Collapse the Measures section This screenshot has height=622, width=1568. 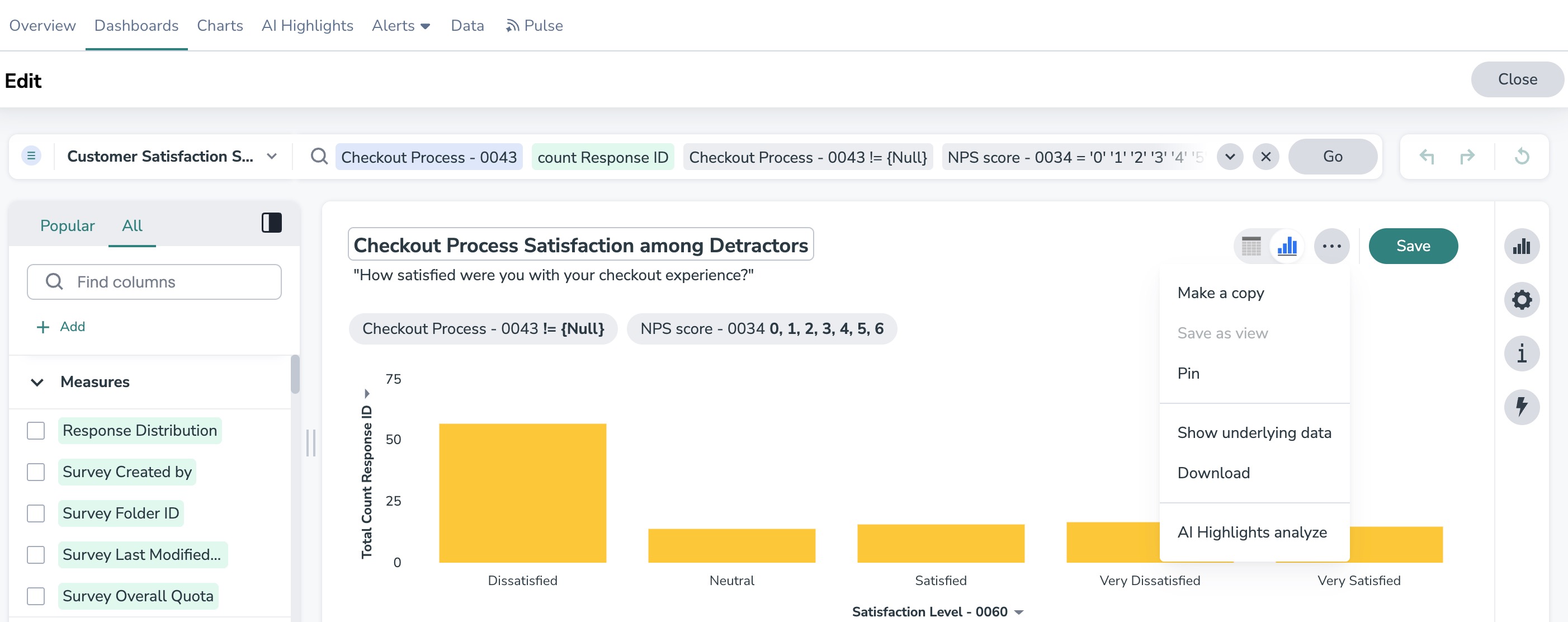[x=37, y=382]
